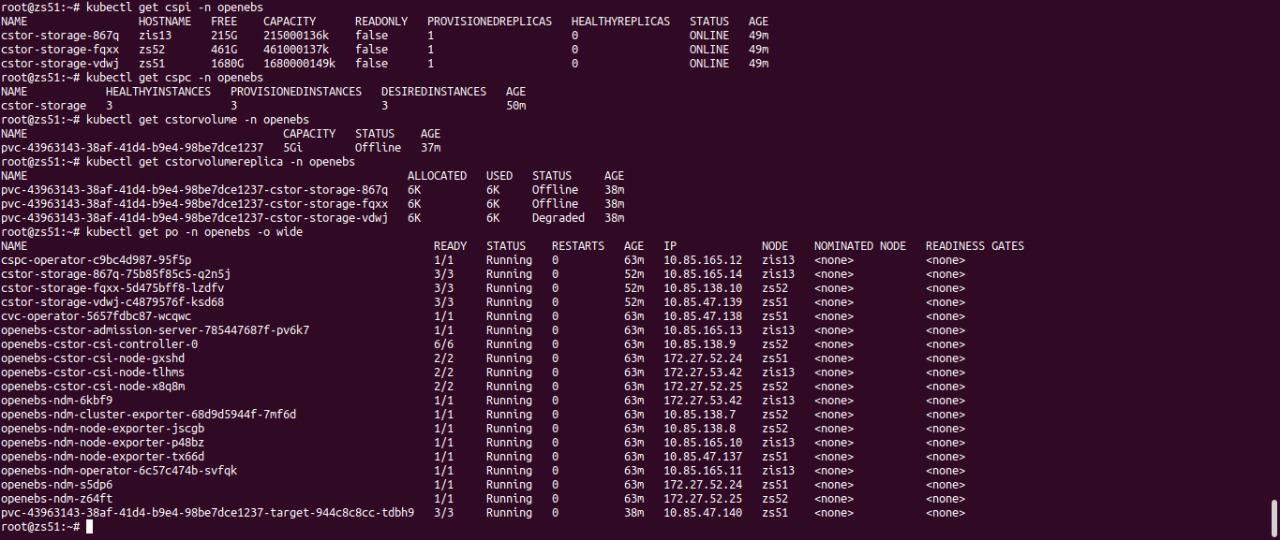Click the RESTARTS column header
The width and height of the screenshot is (1280, 540).
578,245
